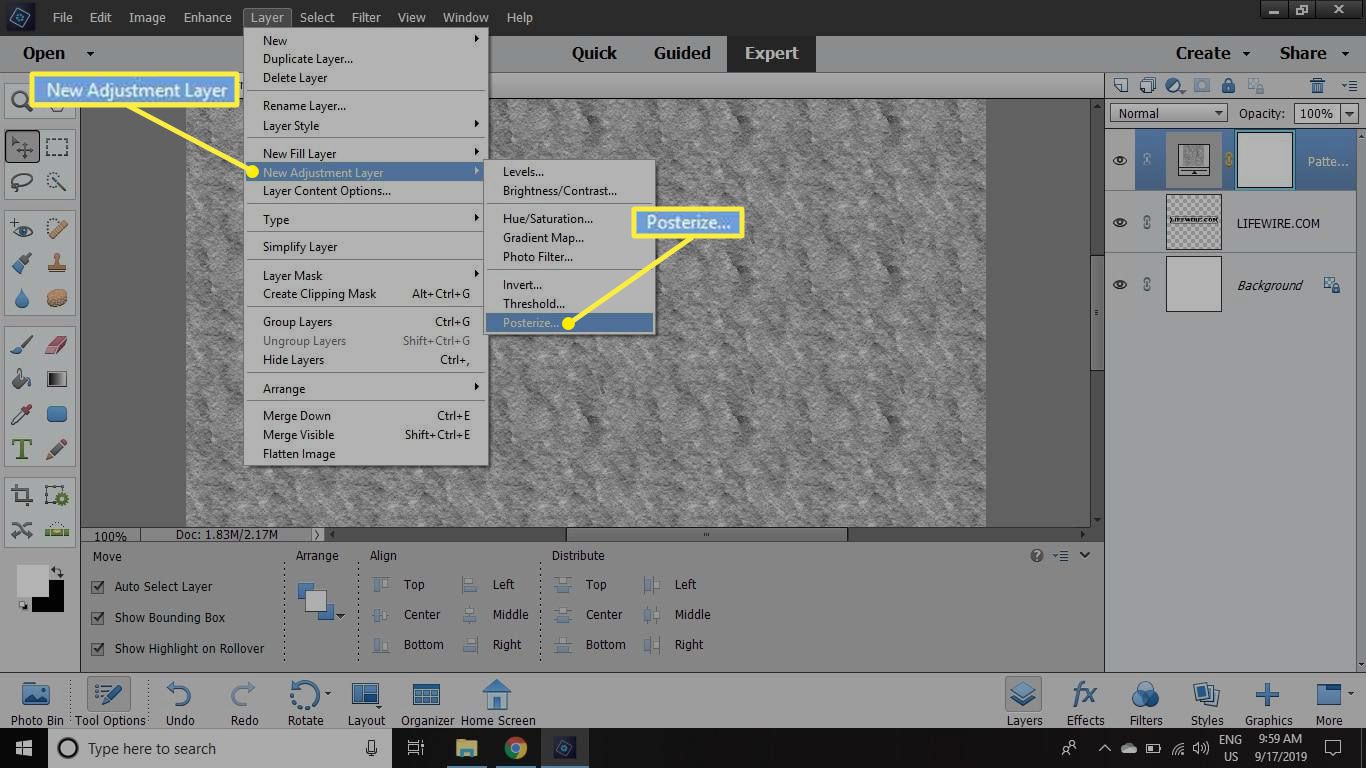Select the Rectangular Marquee tool
This screenshot has height=768, width=1366.
(57, 147)
